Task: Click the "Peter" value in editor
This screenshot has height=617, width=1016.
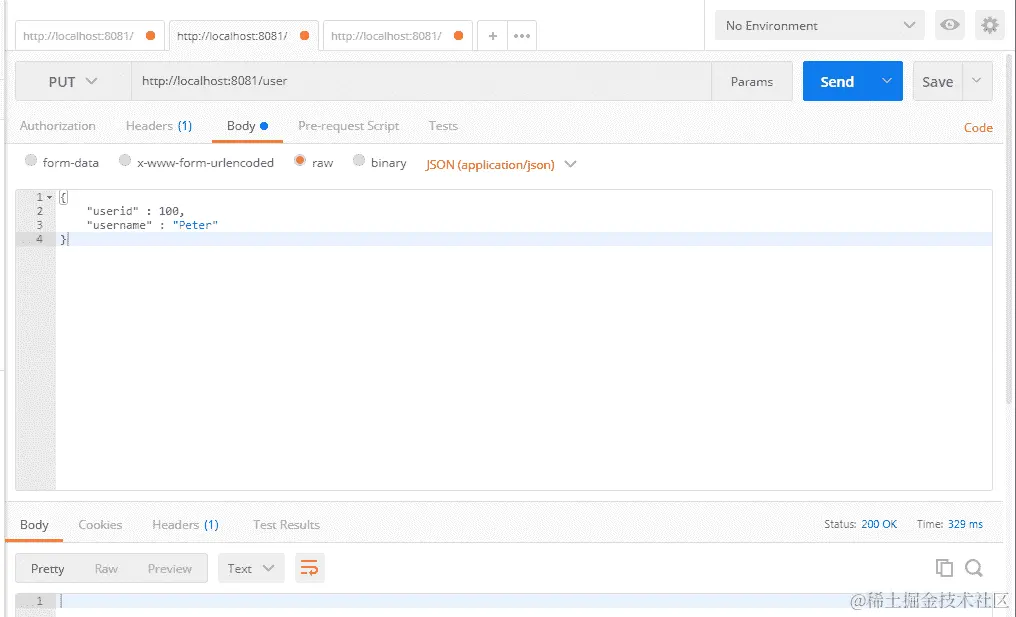Action: tap(195, 225)
